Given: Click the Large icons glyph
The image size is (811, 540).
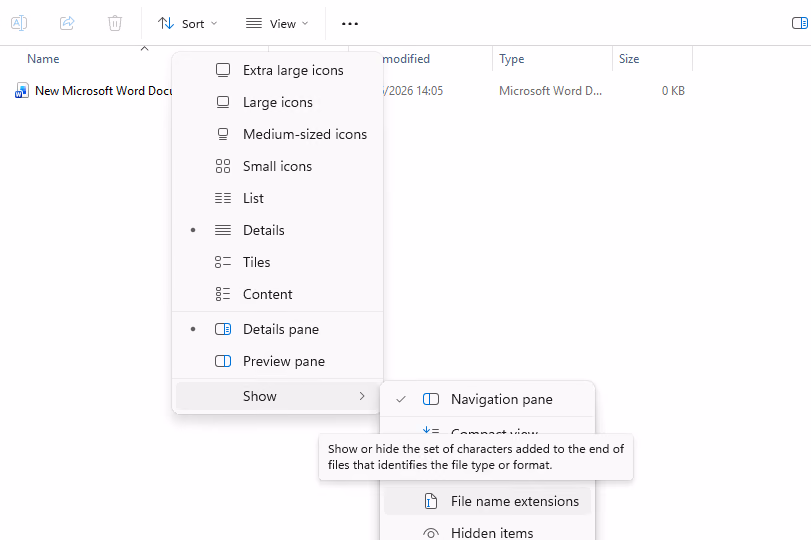Looking at the screenshot, I should pos(223,102).
